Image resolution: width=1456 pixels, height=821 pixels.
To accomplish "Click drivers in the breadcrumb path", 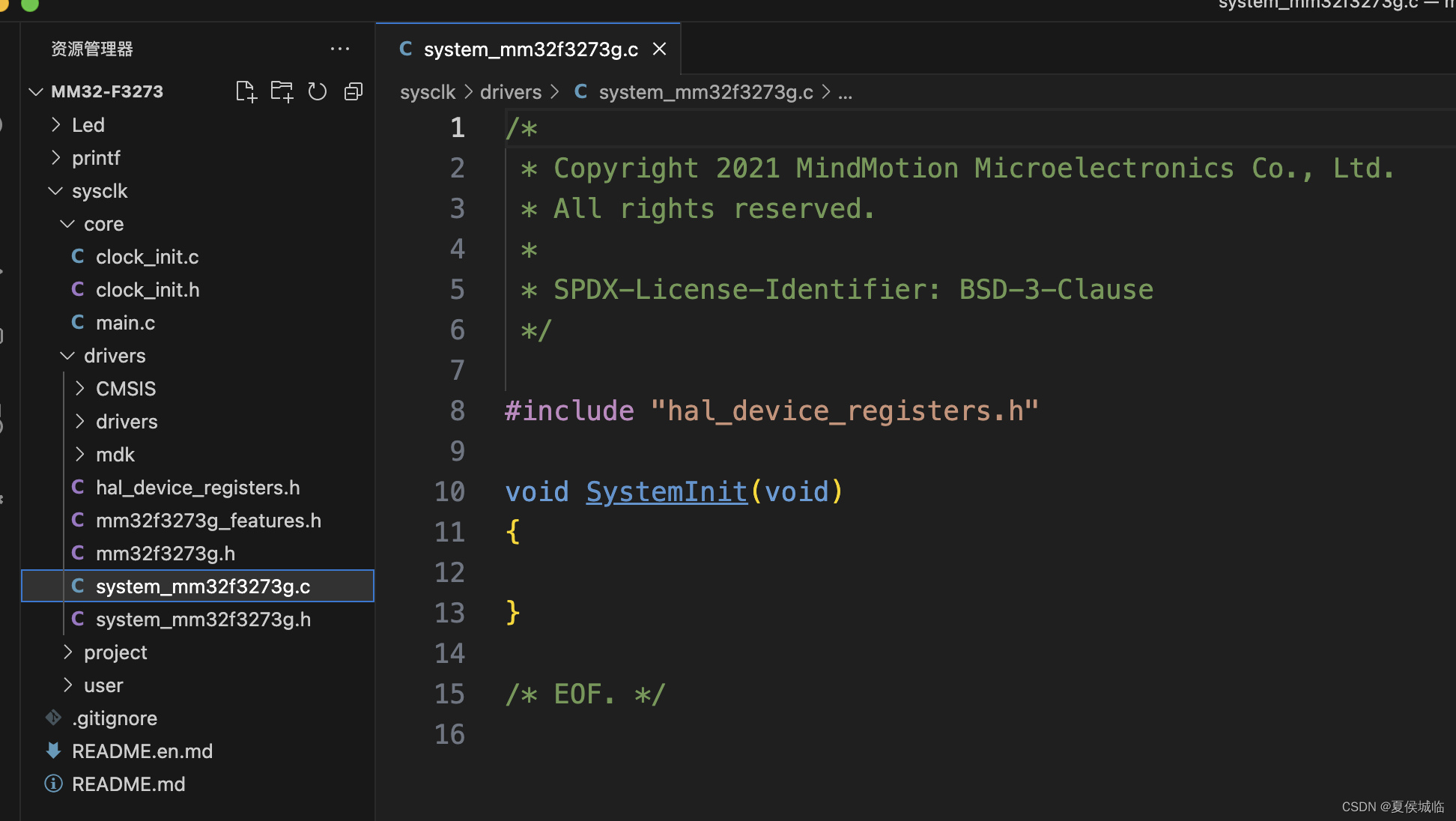I will [511, 92].
